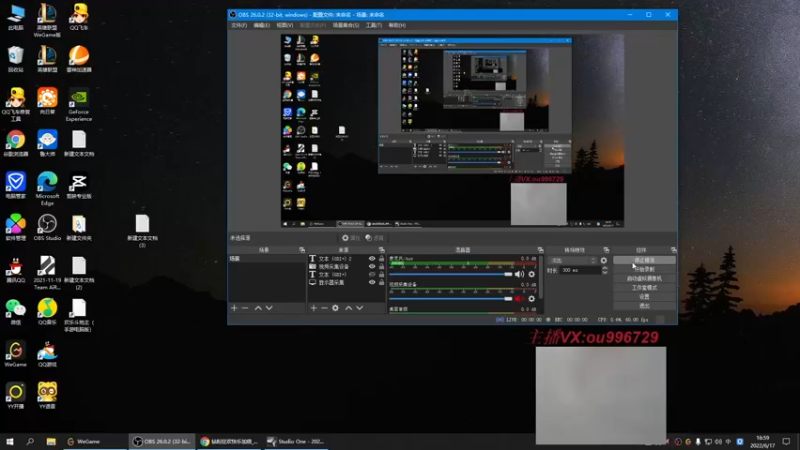Click the 启动虚拟摄像机 virtual camera button
The height and width of the screenshot is (450, 800).
tap(644, 279)
